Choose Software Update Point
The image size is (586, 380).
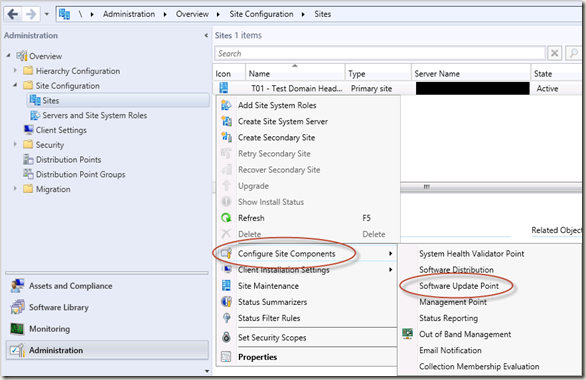point(459,286)
